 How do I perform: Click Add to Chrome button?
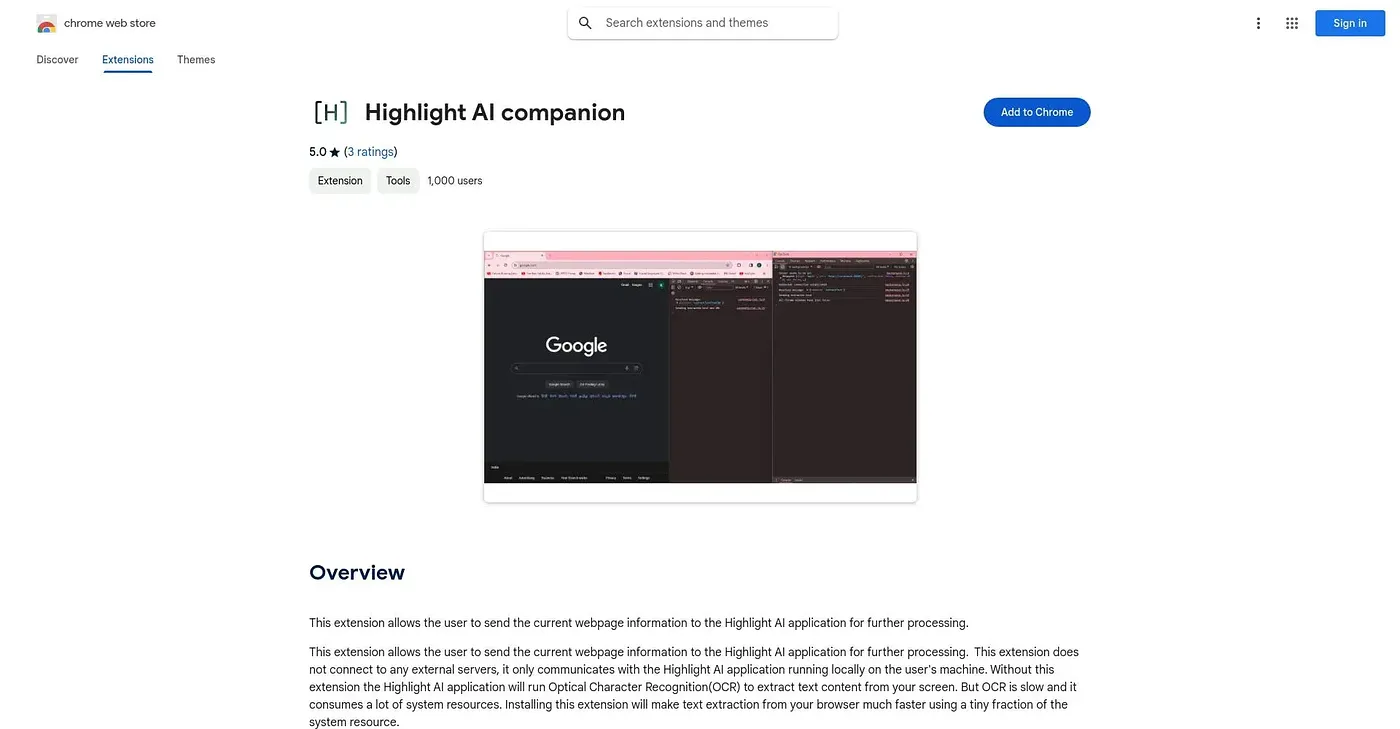coord(1037,112)
